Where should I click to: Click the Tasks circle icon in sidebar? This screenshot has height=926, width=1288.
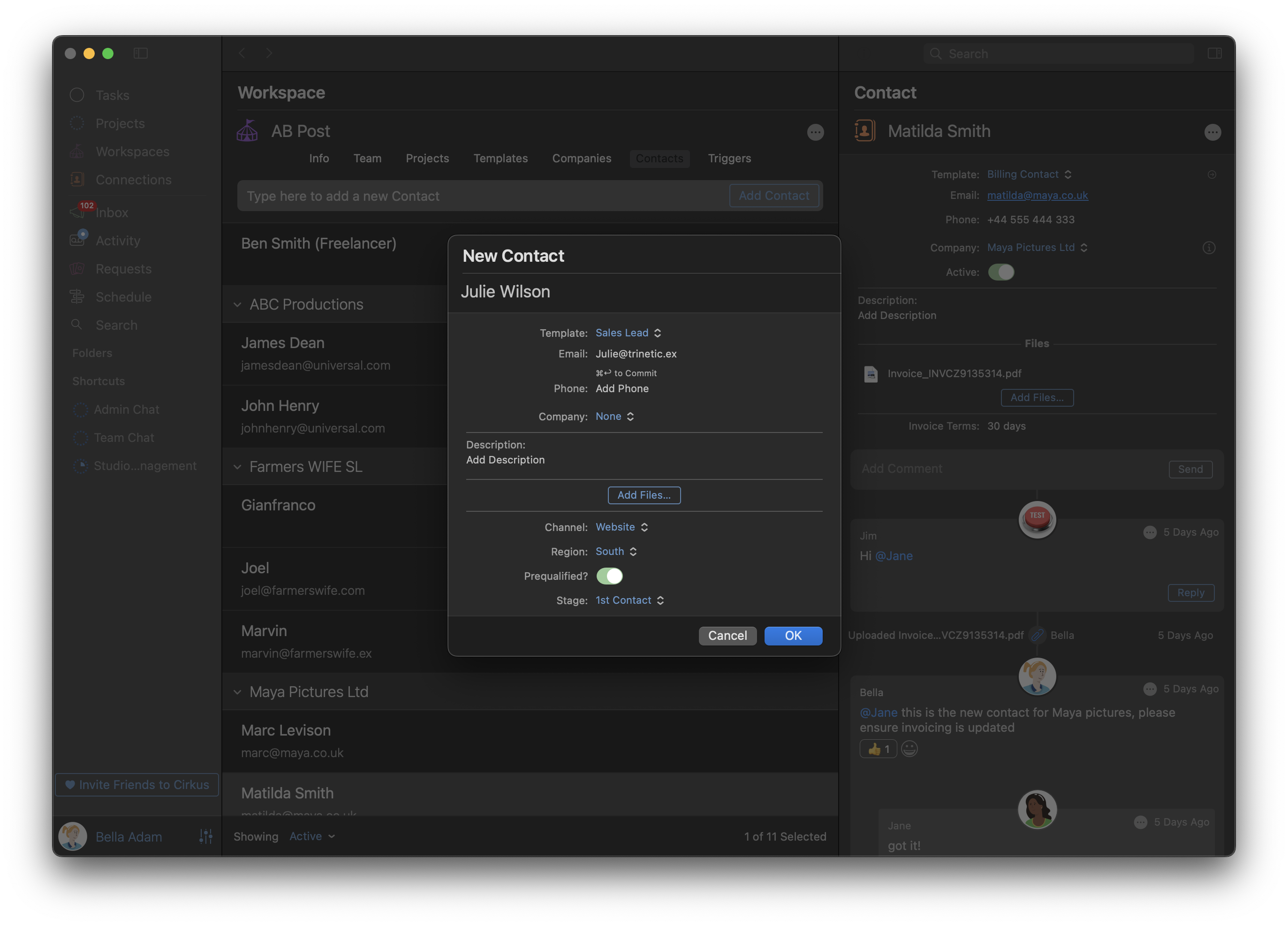(x=76, y=95)
